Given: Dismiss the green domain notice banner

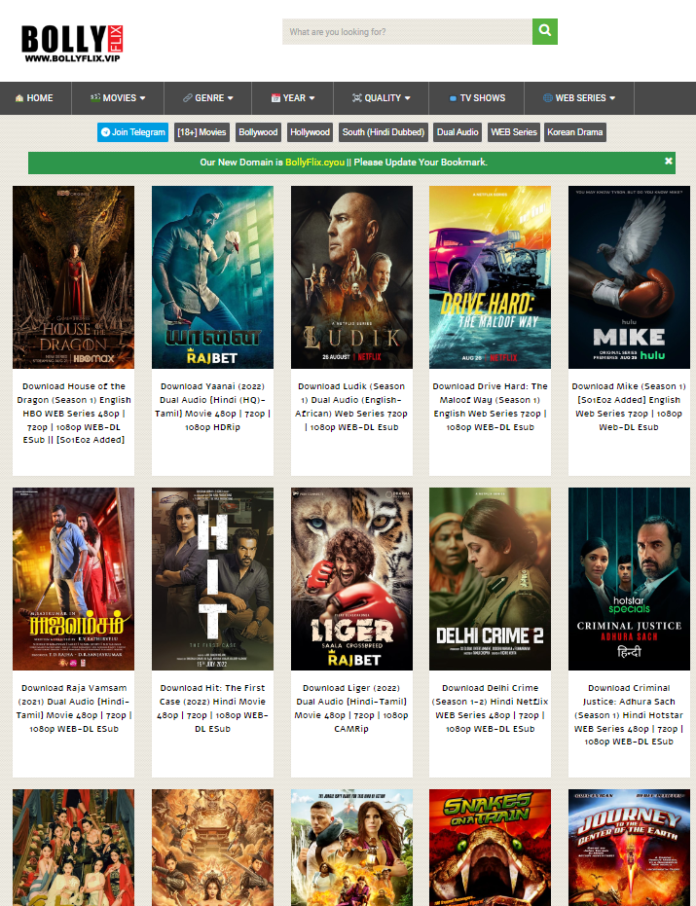Looking at the screenshot, I should point(668,161).
